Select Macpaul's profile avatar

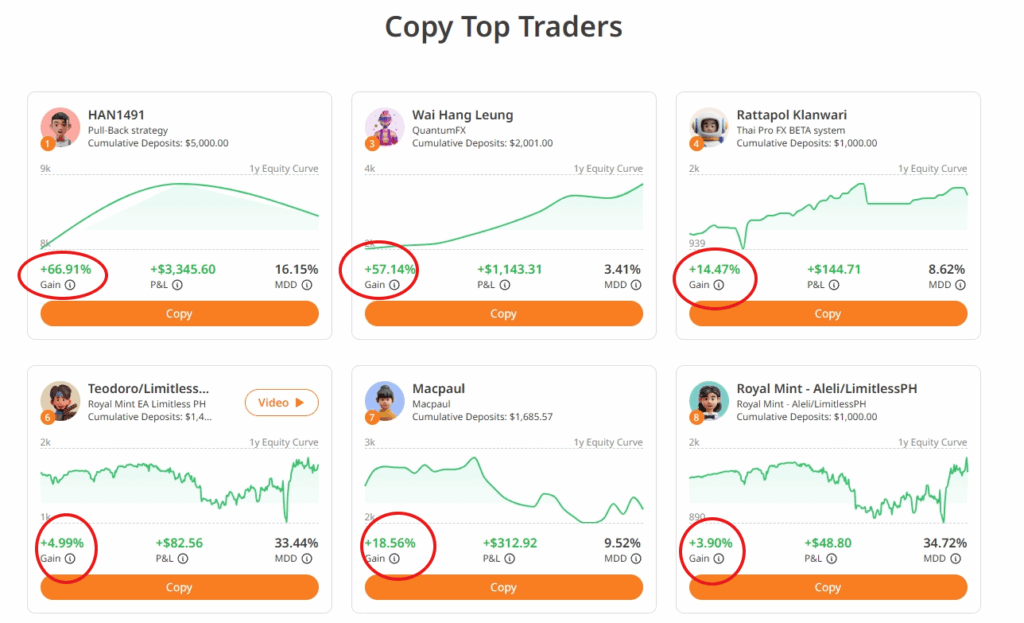tap(385, 401)
